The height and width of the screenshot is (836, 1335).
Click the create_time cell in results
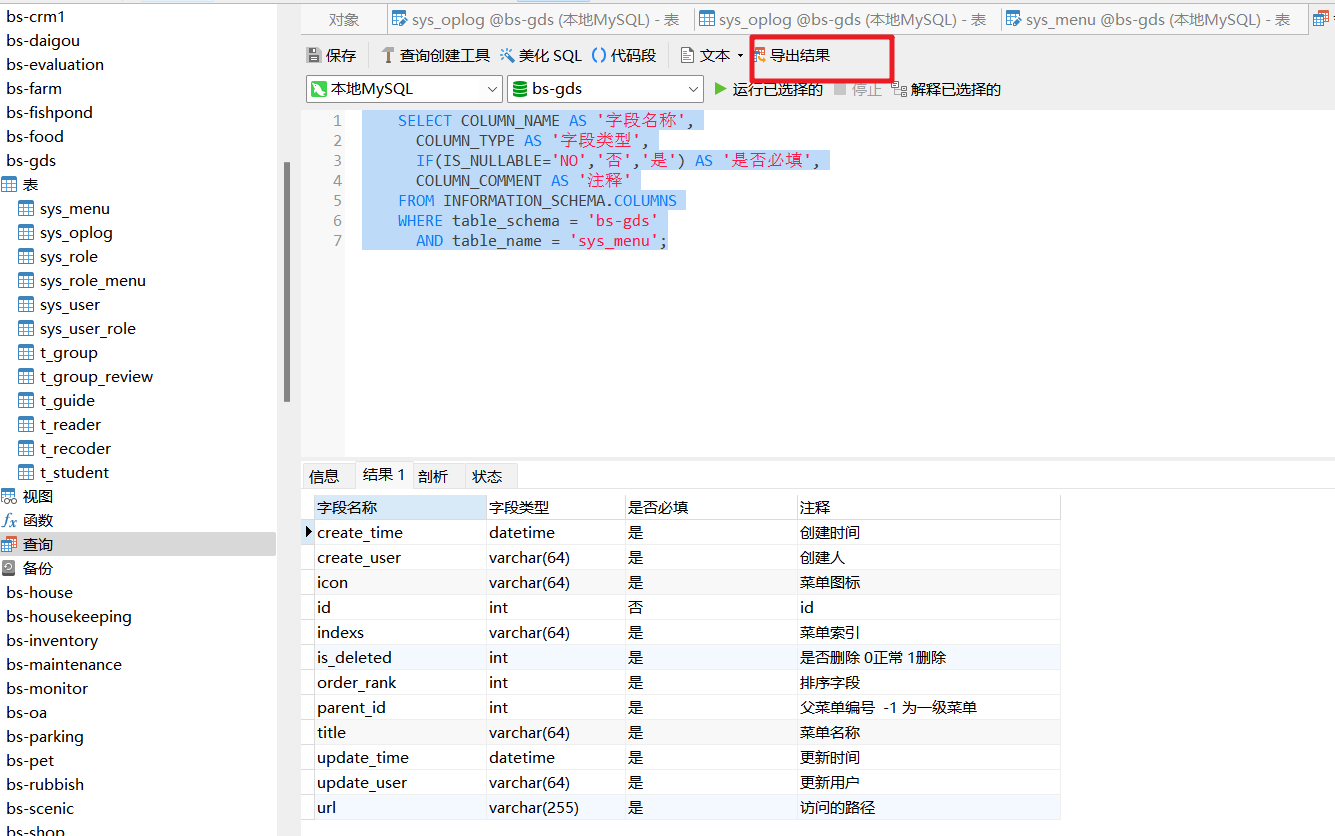coord(400,532)
